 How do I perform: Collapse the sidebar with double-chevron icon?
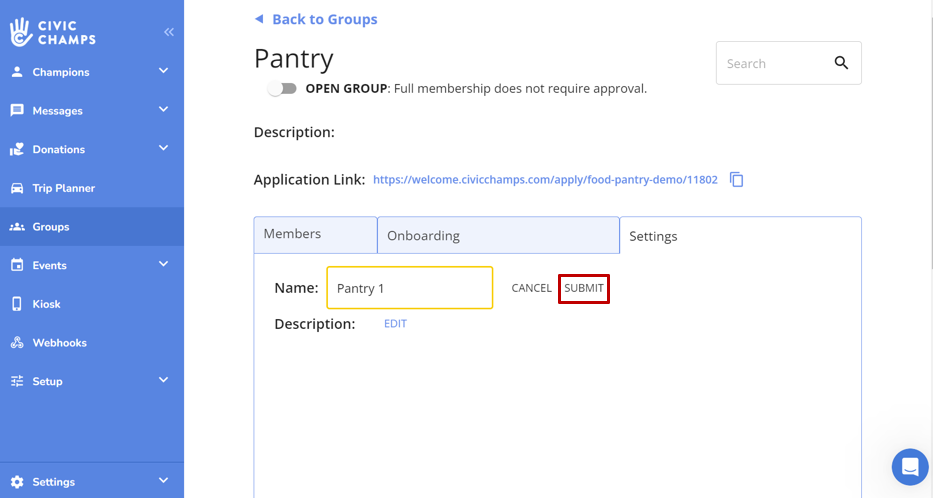(x=169, y=32)
